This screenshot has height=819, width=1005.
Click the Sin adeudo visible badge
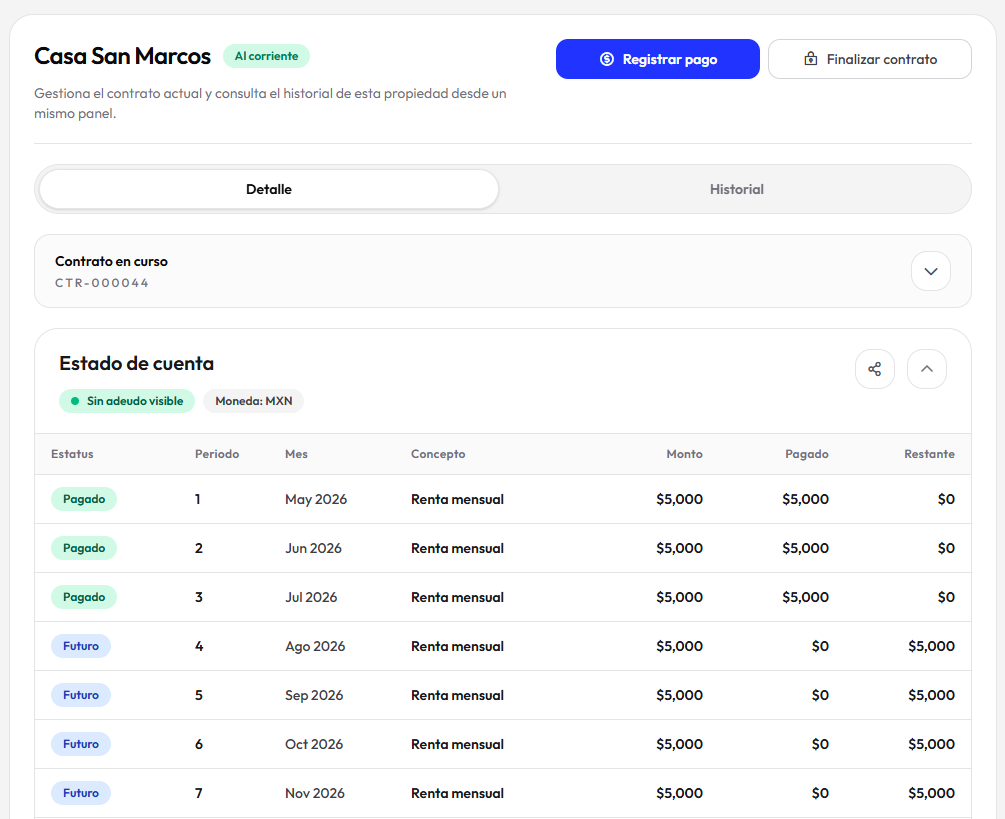pos(127,401)
